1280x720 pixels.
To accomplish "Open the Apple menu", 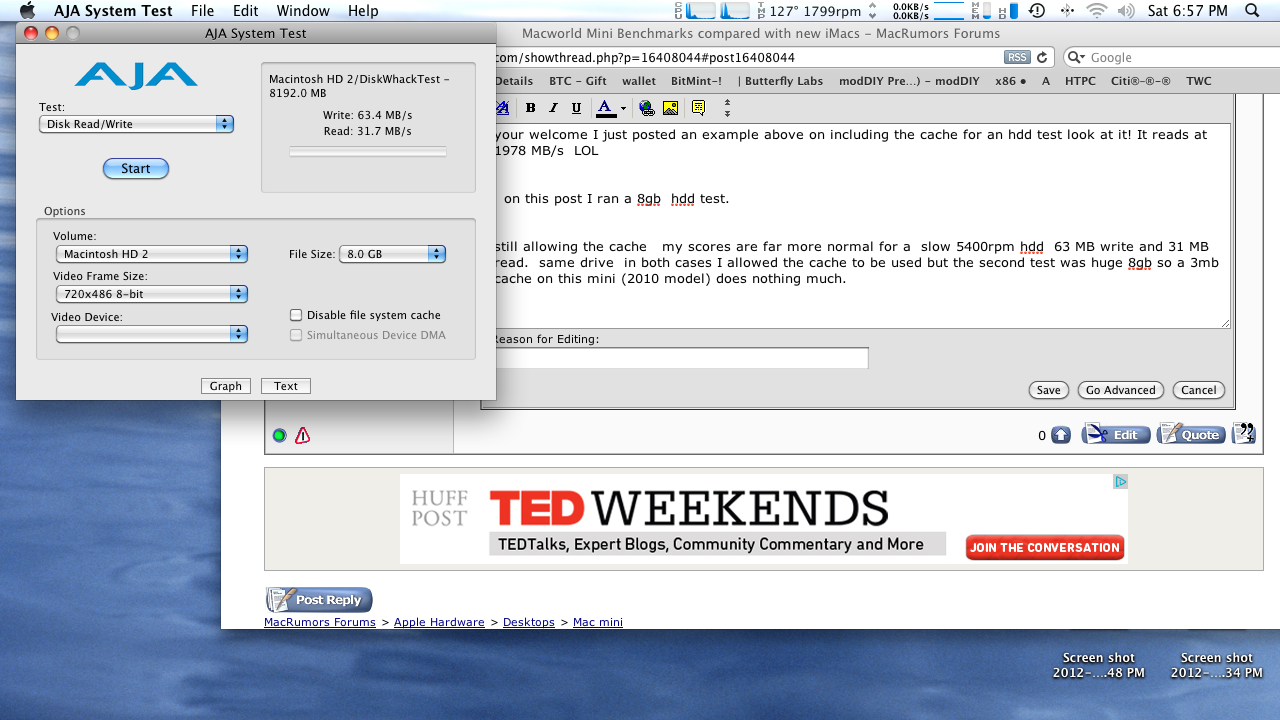I will pos(27,11).
